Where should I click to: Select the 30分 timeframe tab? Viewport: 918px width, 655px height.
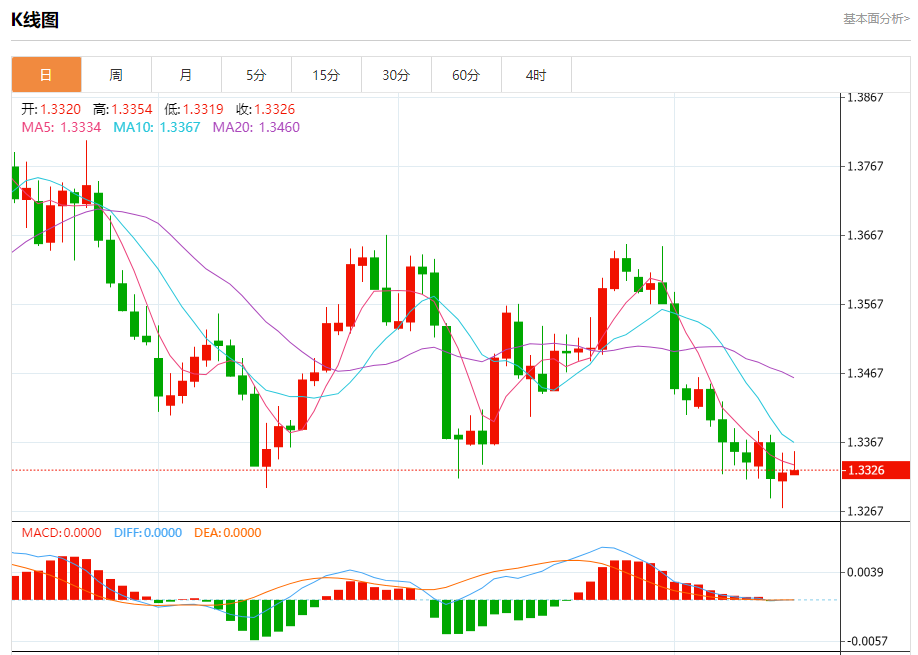point(396,75)
